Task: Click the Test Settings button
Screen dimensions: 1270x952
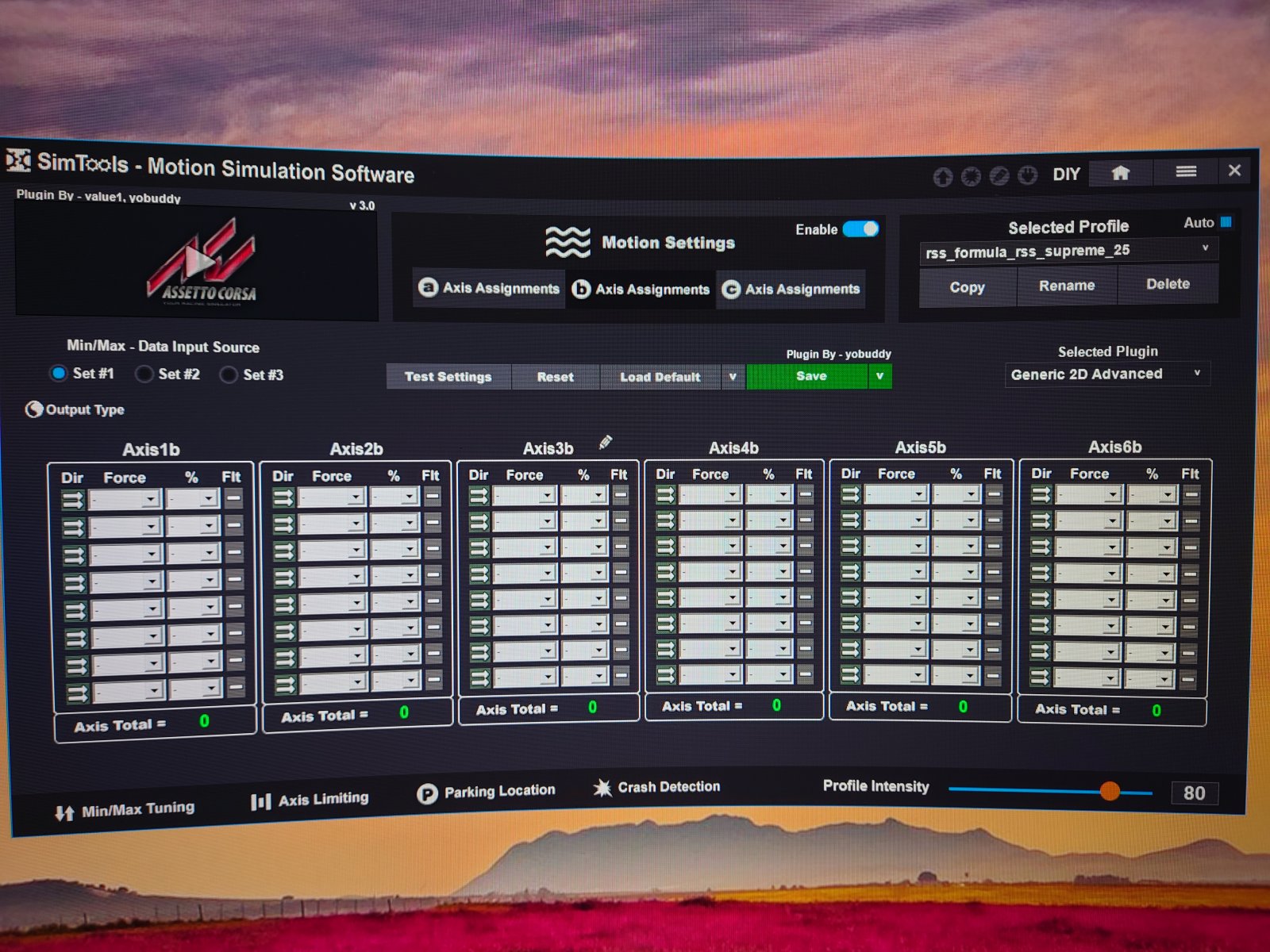Action: click(448, 377)
